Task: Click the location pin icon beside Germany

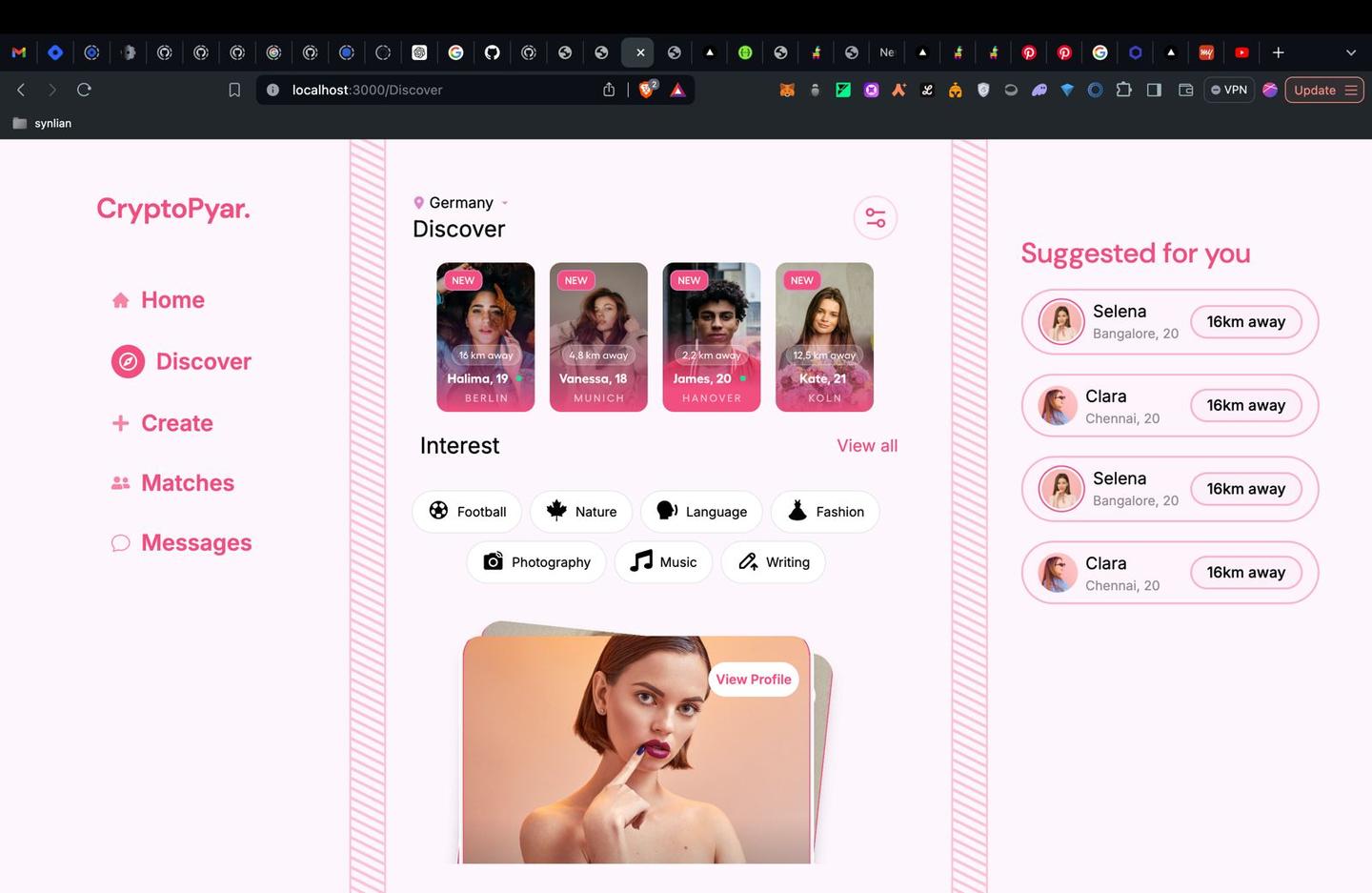Action: pyautogui.click(x=418, y=202)
